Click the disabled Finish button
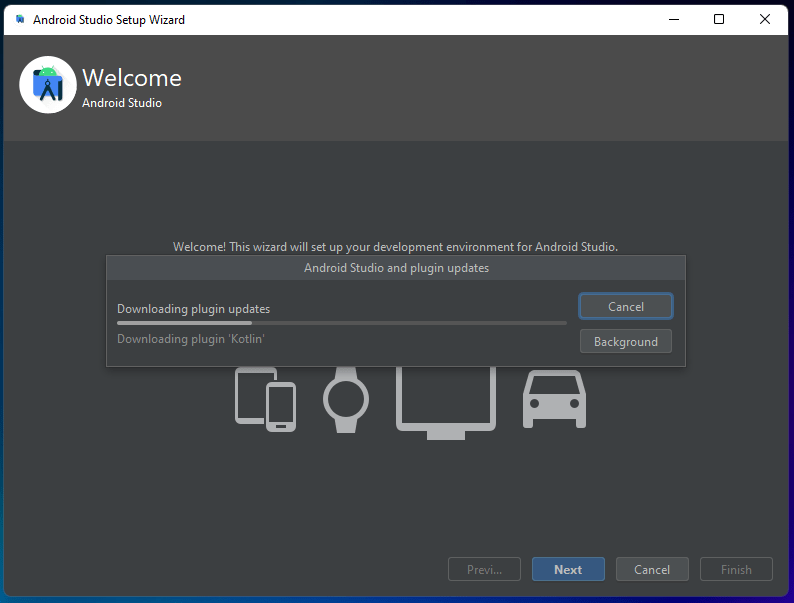The width and height of the screenshot is (794, 603). pyautogui.click(x=736, y=569)
